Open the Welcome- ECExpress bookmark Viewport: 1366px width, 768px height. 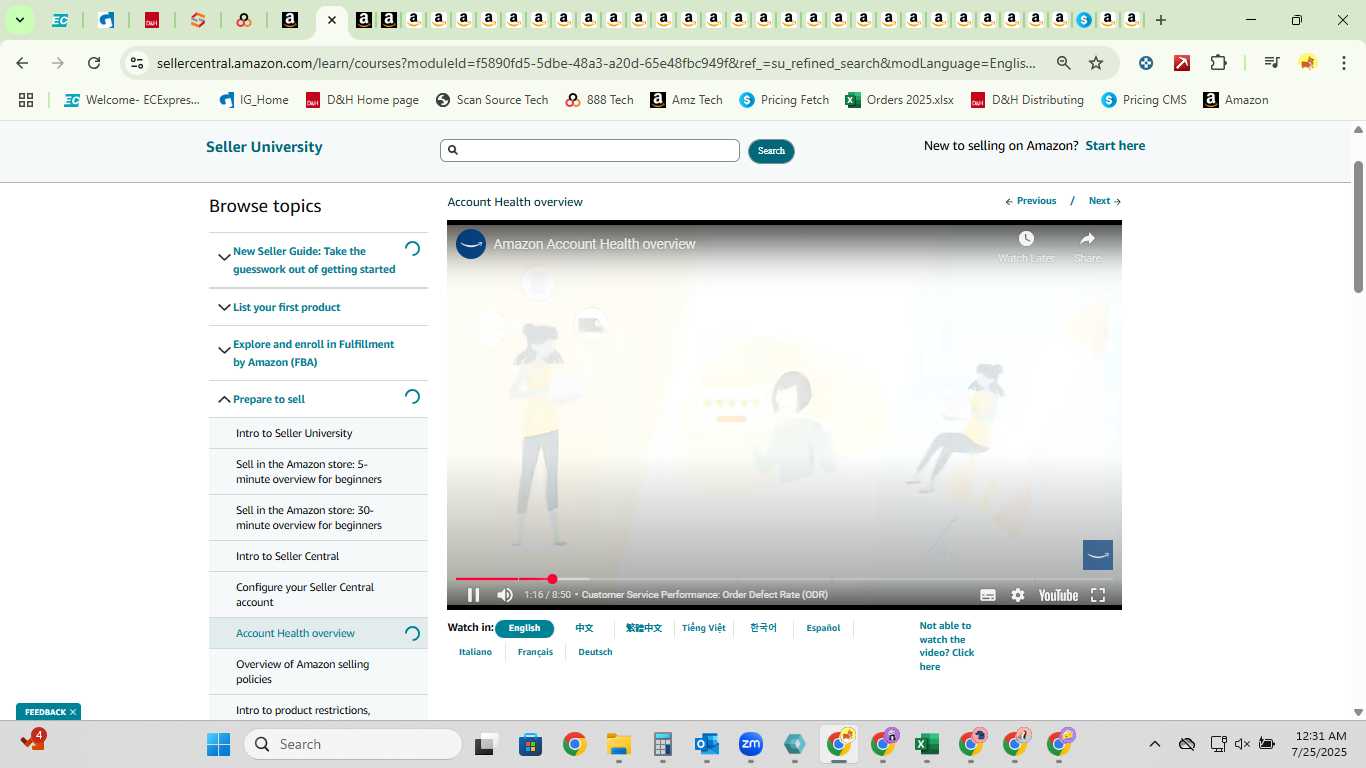[x=132, y=100]
